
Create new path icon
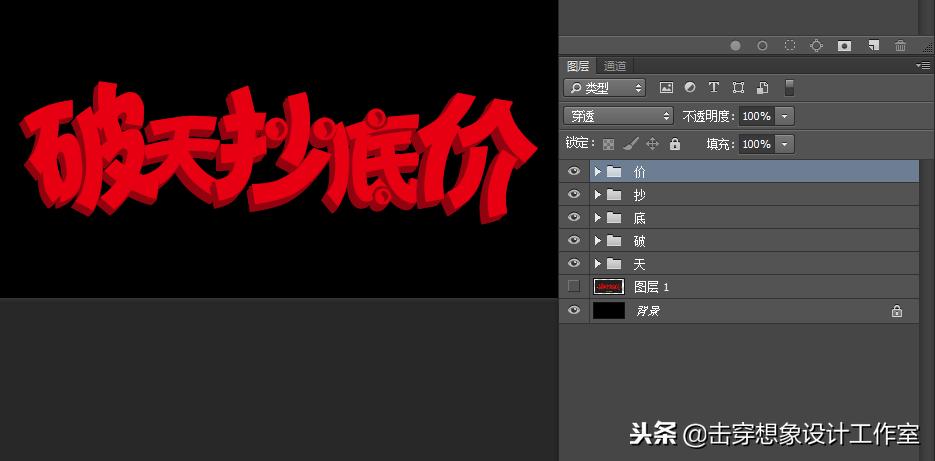(873, 45)
